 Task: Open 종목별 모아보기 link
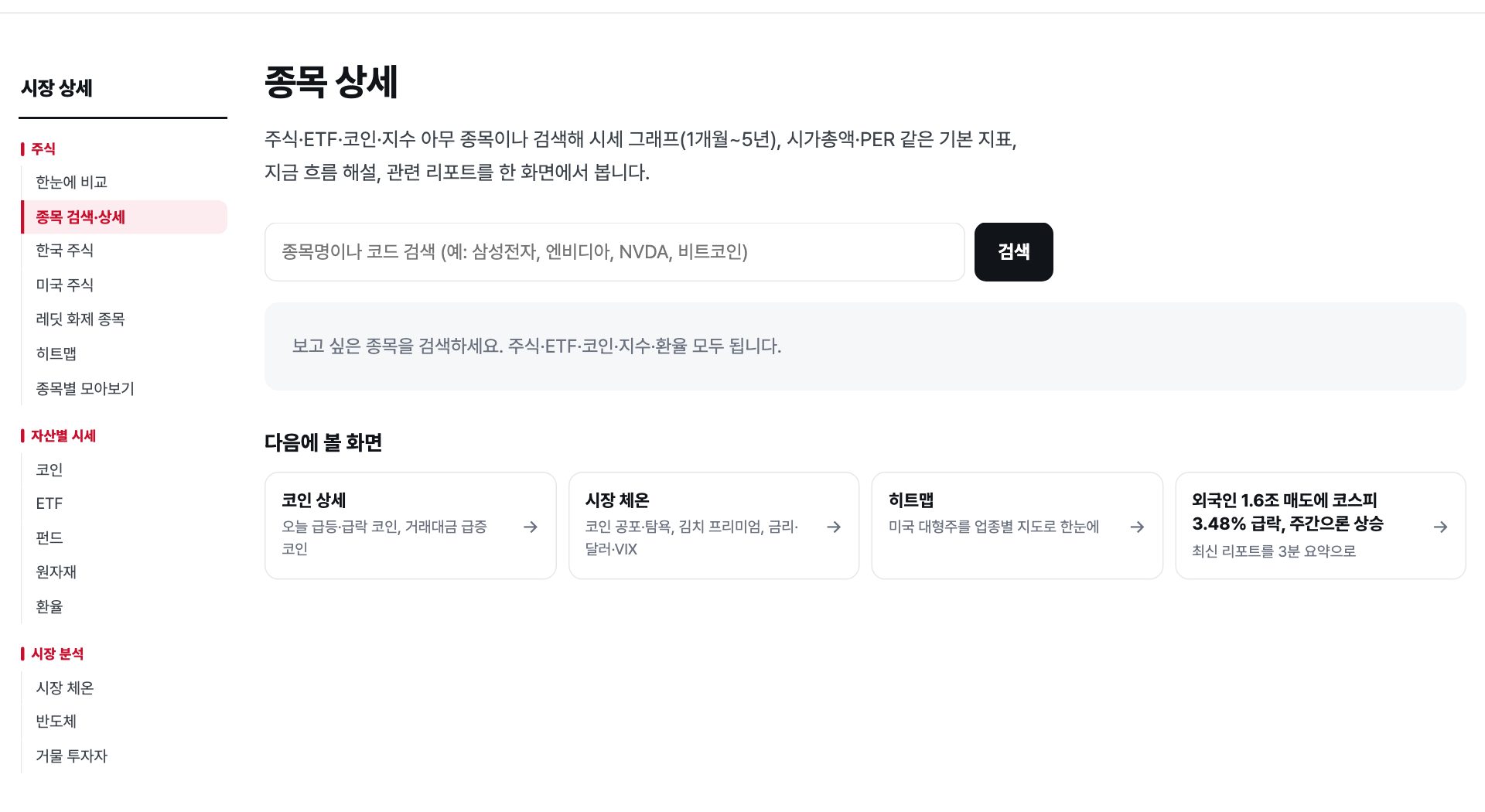tap(85, 389)
